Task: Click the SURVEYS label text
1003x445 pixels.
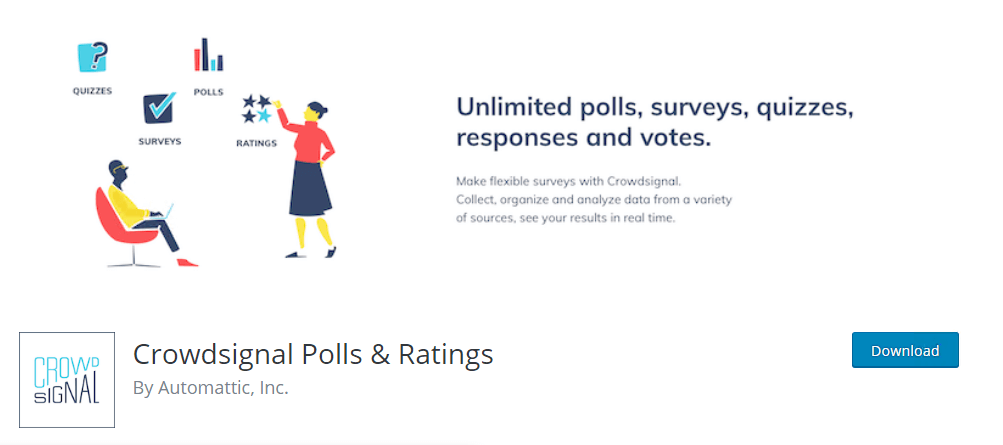Action: click(160, 141)
